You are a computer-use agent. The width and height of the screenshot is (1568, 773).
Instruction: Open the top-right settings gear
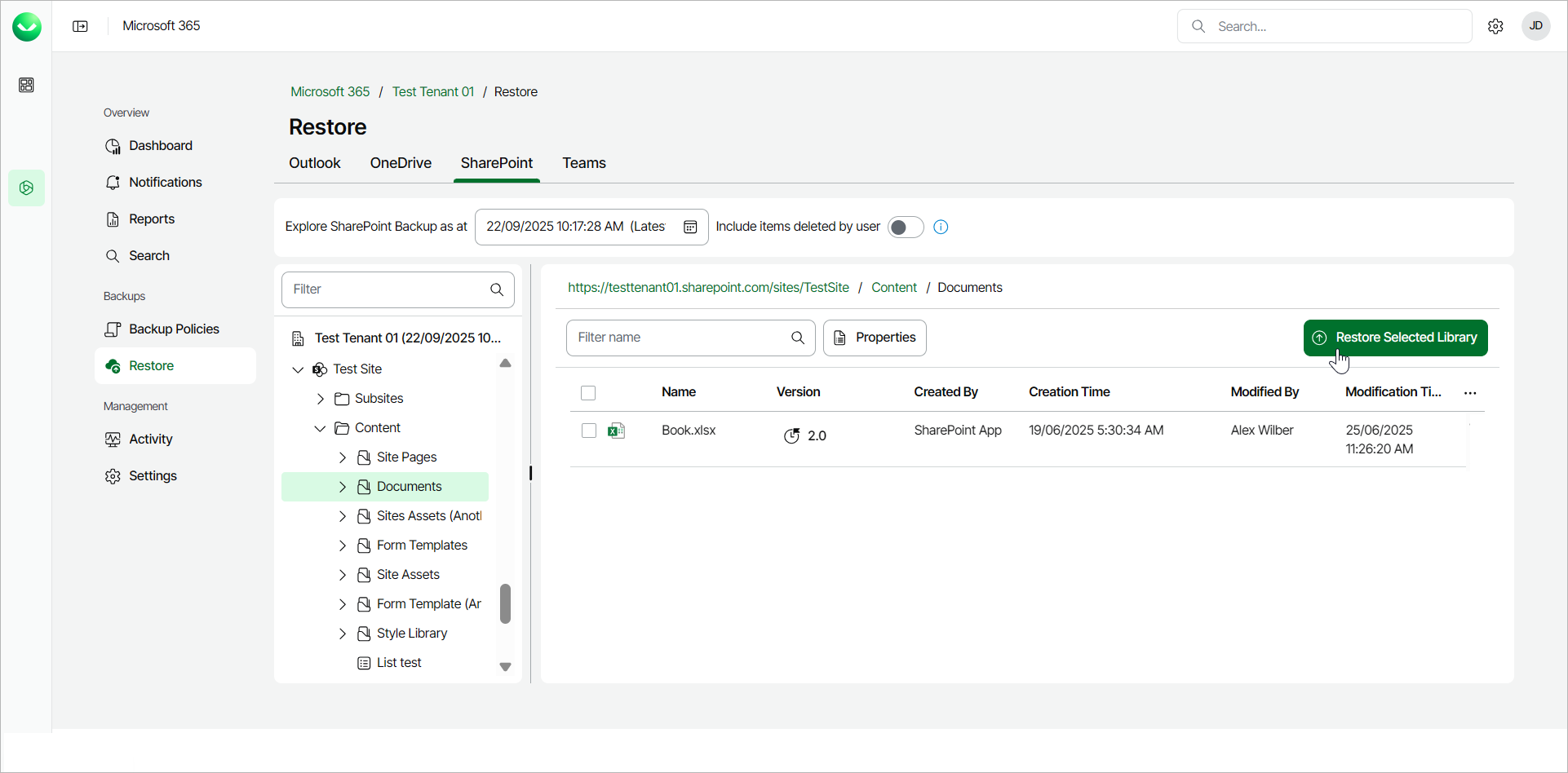pos(1495,26)
